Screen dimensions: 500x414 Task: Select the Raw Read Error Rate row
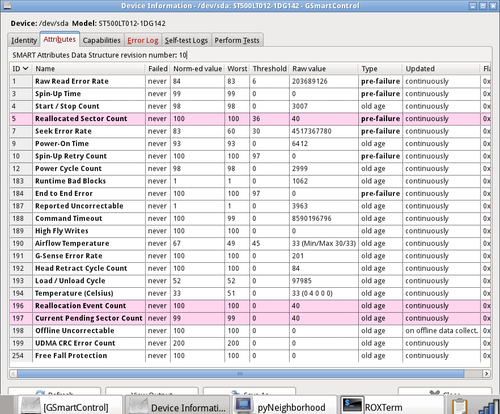point(250,81)
